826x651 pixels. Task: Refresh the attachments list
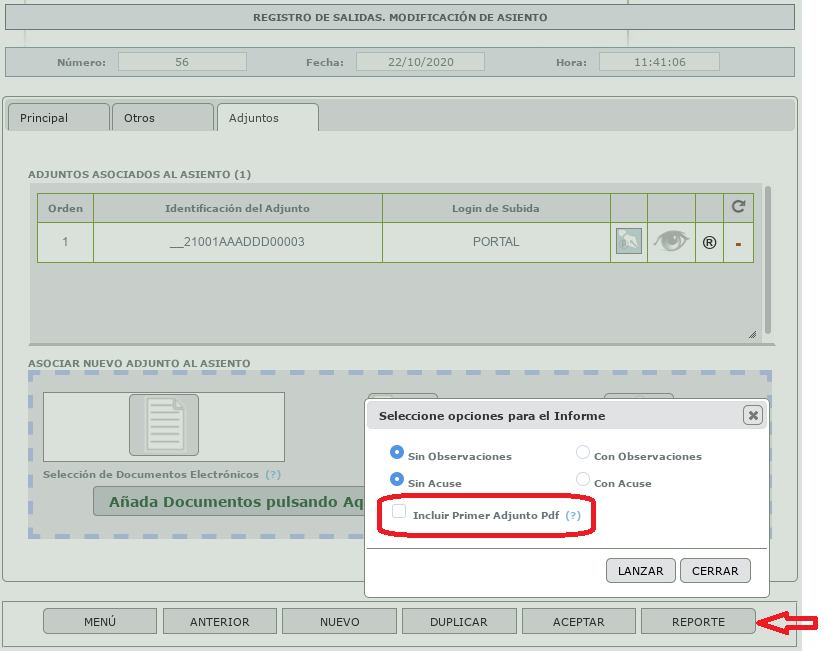(738, 206)
